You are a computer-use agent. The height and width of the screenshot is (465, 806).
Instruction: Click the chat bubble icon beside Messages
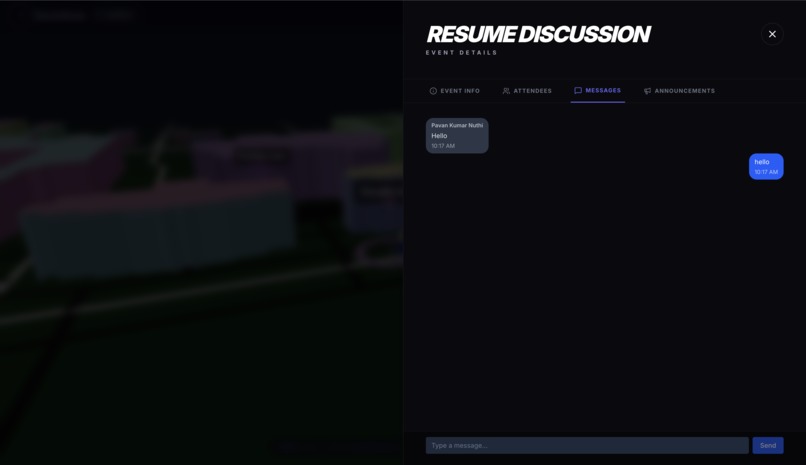coord(578,90)
